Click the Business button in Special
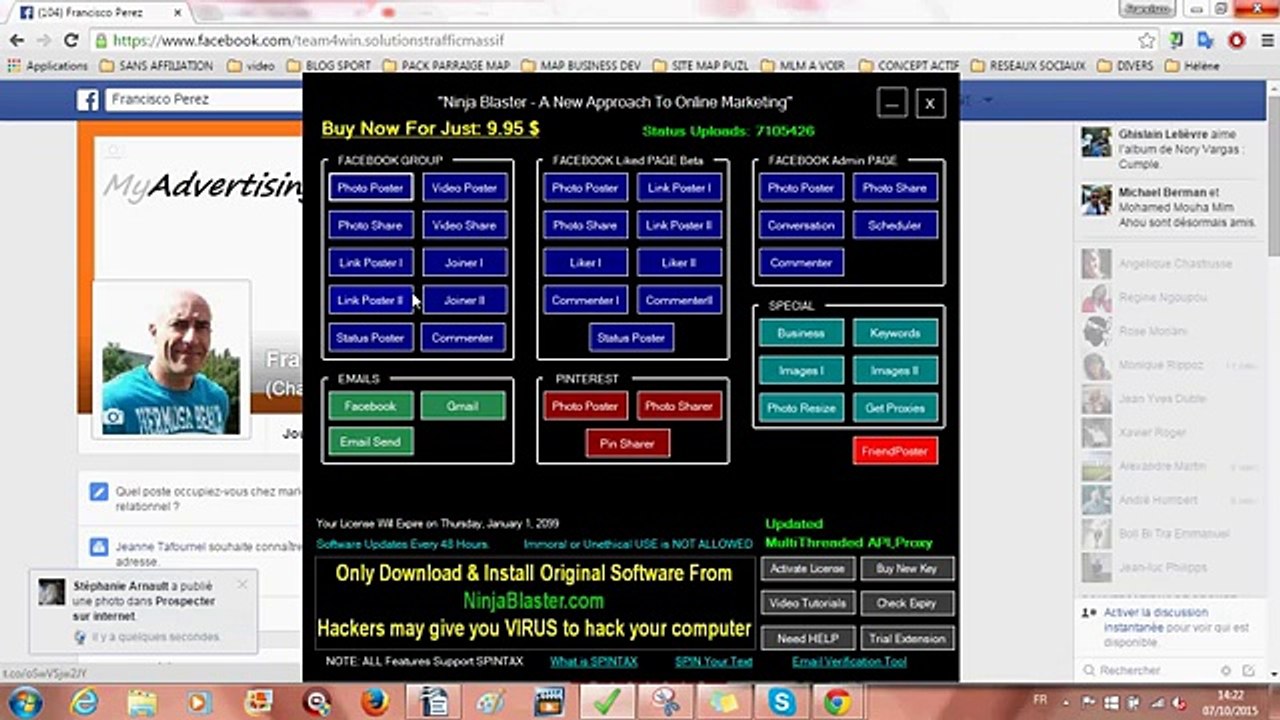1280x720 pixels. pyautogui.click(x=801, y=333)
